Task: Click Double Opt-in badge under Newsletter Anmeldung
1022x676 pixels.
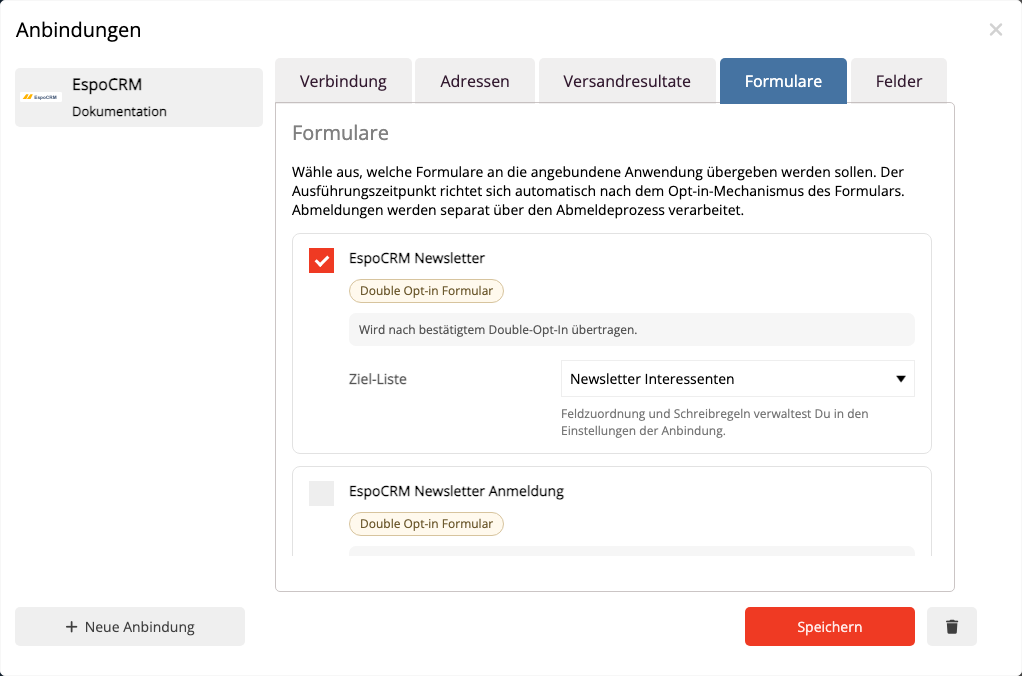Action: (x=426, y=523)
